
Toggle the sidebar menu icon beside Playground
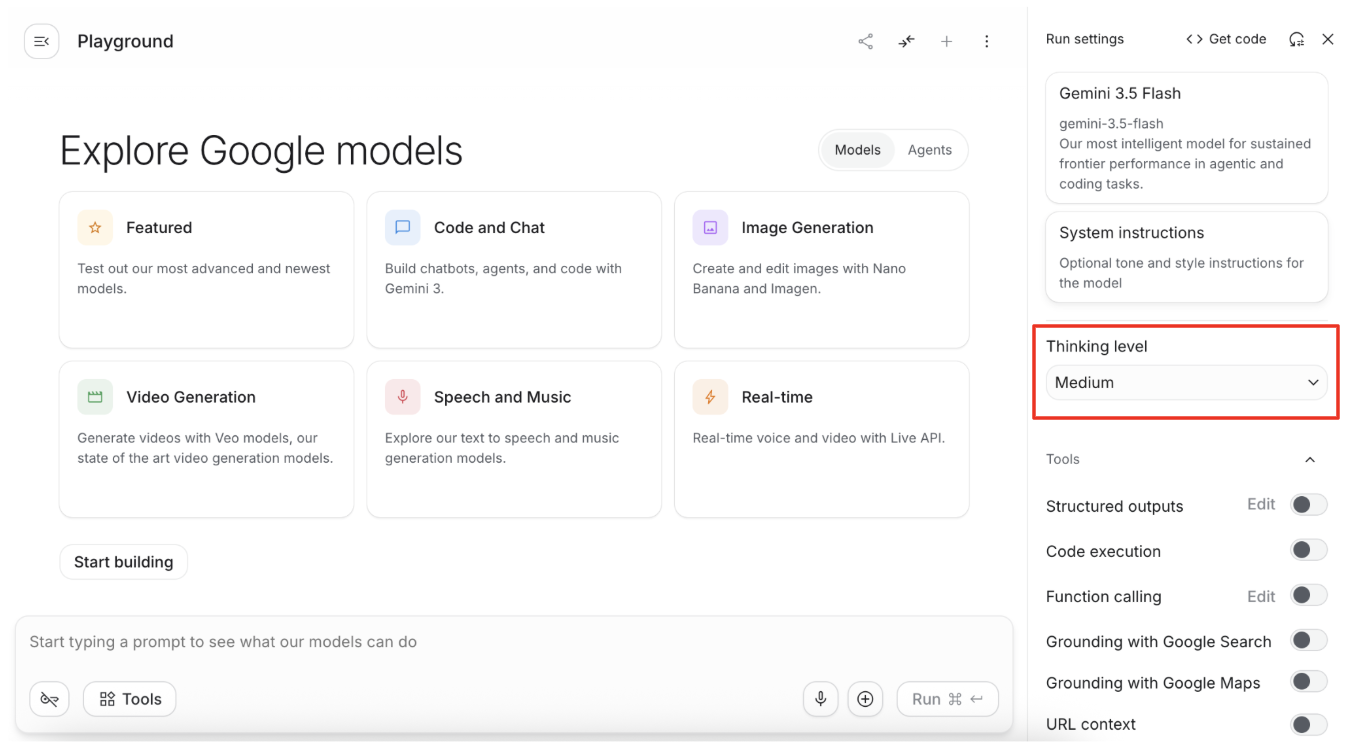42,41
